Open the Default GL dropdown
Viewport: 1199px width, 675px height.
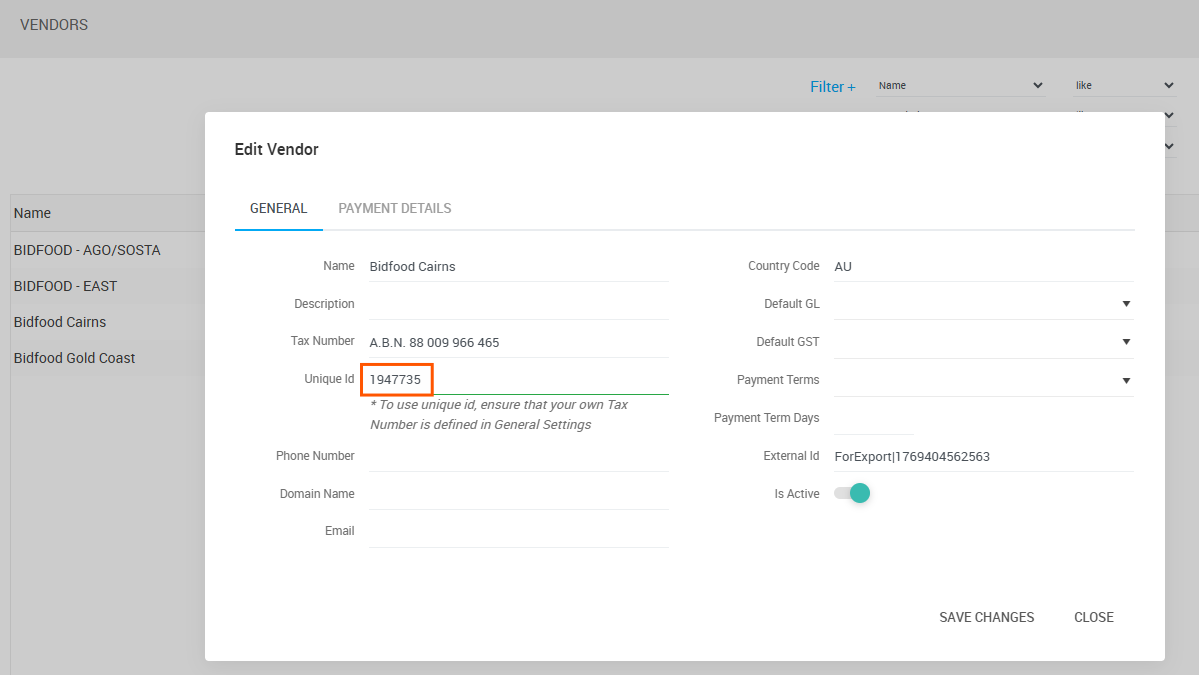[983, 304]
